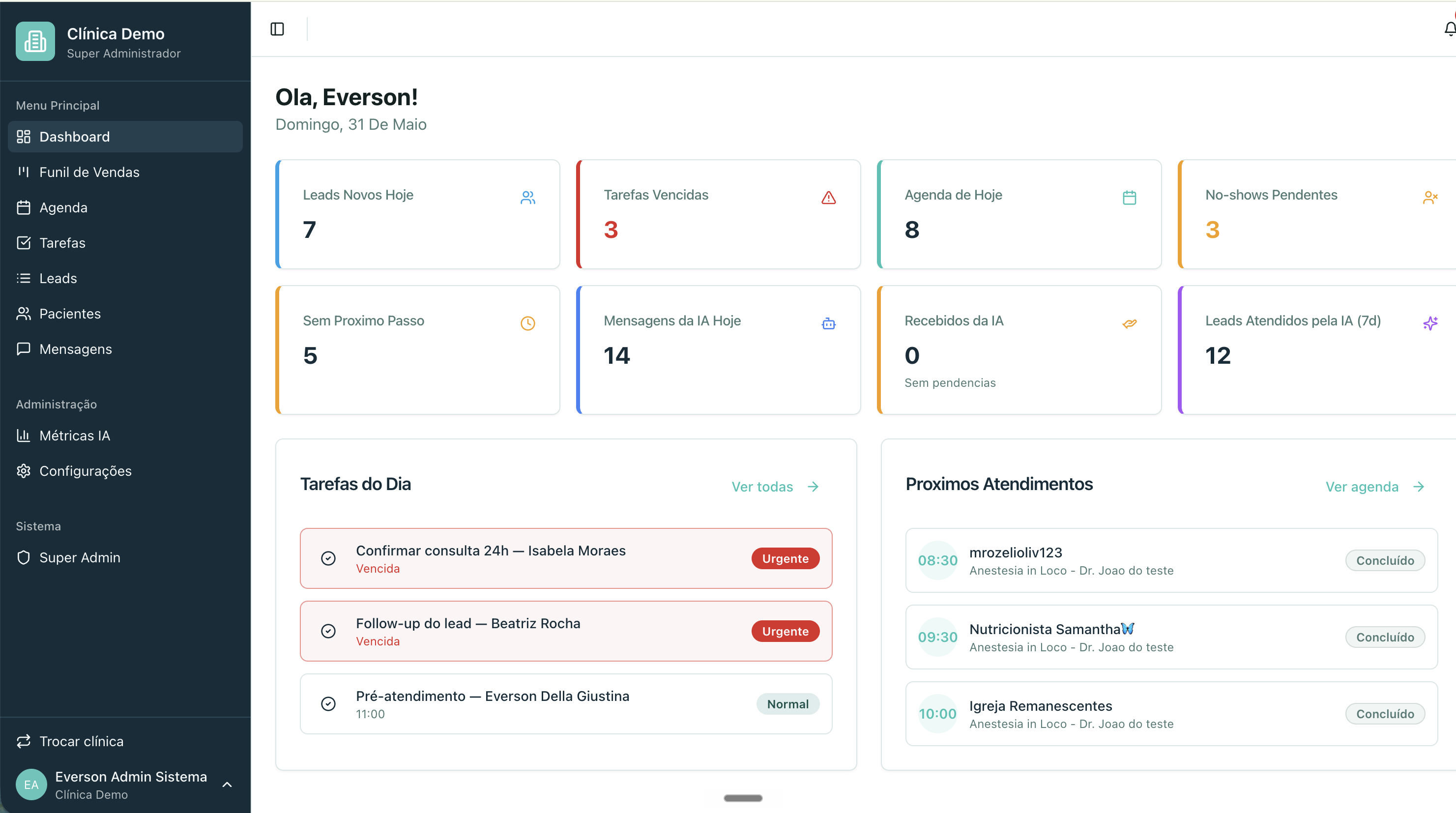Viewport: 1456px width, 813px height.
Task: Click the value 12 on Leads Atendidos pela IA
Action: coord(1218,355)
